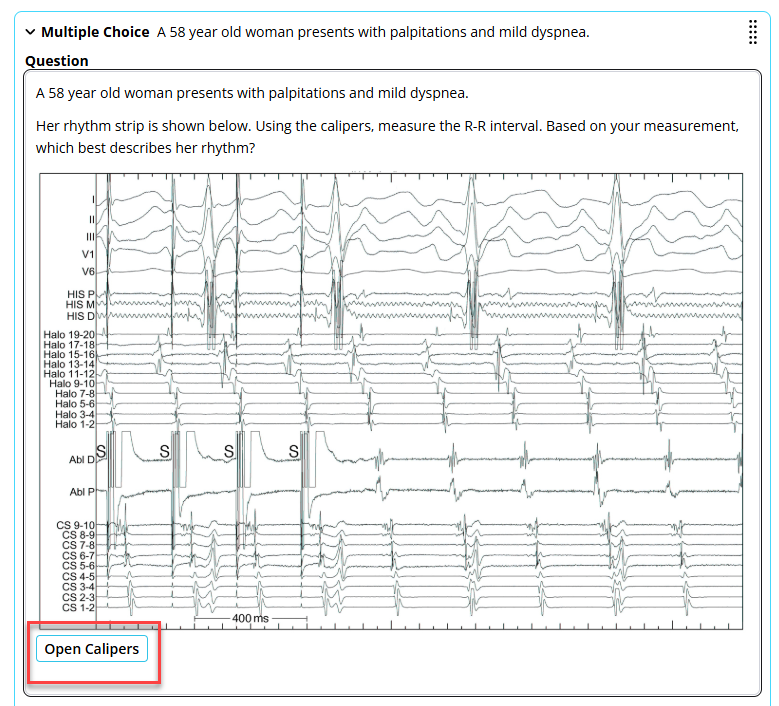Click the 'Halo 19-20' channel label

pyautogui.click(x=69, y=335)
